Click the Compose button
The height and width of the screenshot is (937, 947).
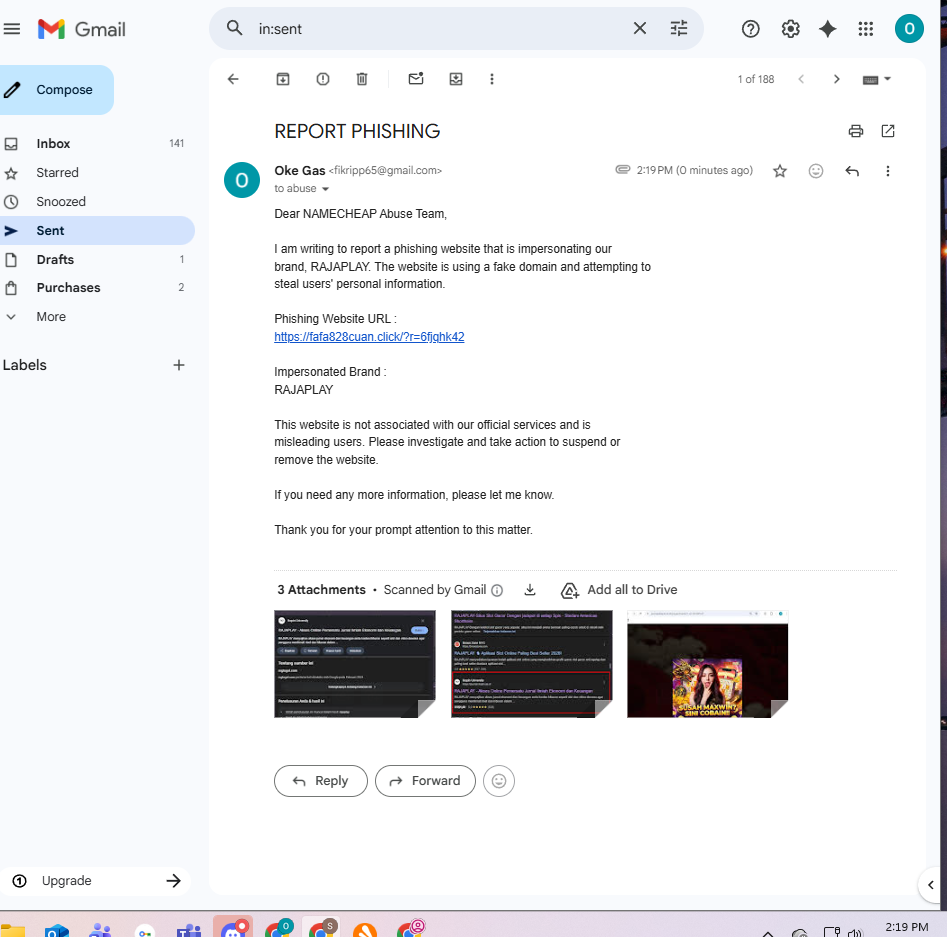pyautogui.click(x=57, y=89)
